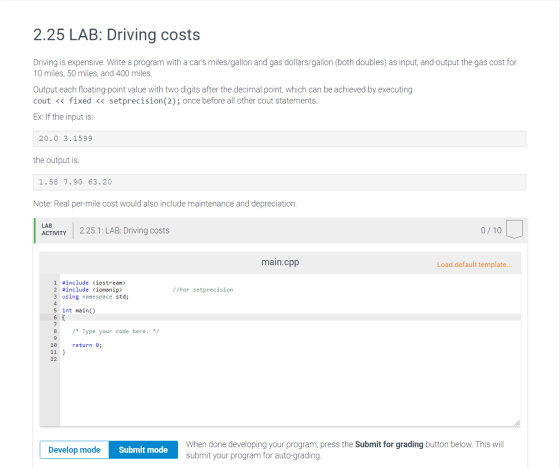
Task: Click the '#include <iostream>' line in editor
Action: (94, 283)
